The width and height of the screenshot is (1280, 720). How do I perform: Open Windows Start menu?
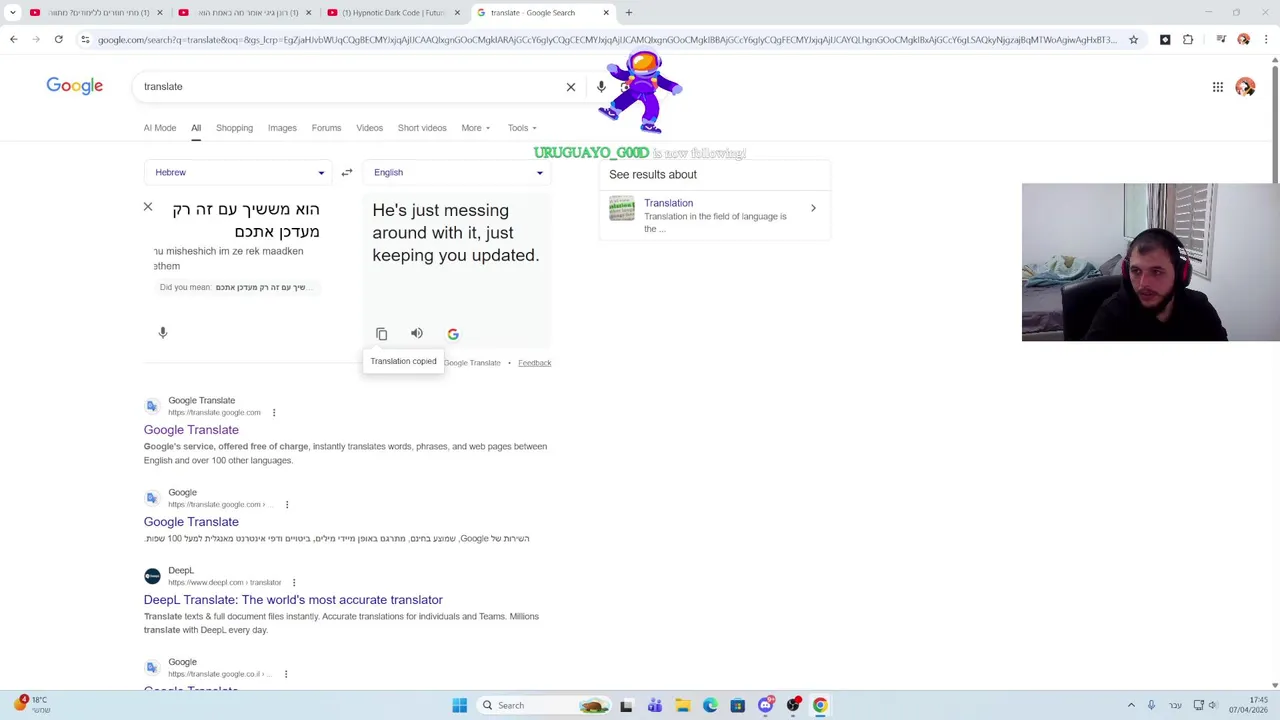pos(459,705)
